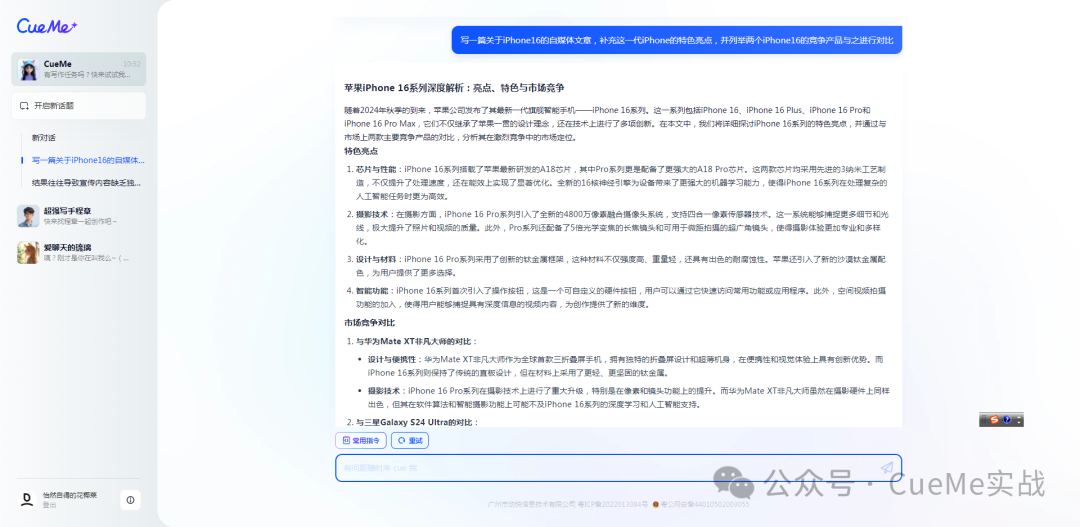This screenshot has height=527, width=1080.
Task: Open the 超强写手程章 chat
Action: [x=79, y=216]
